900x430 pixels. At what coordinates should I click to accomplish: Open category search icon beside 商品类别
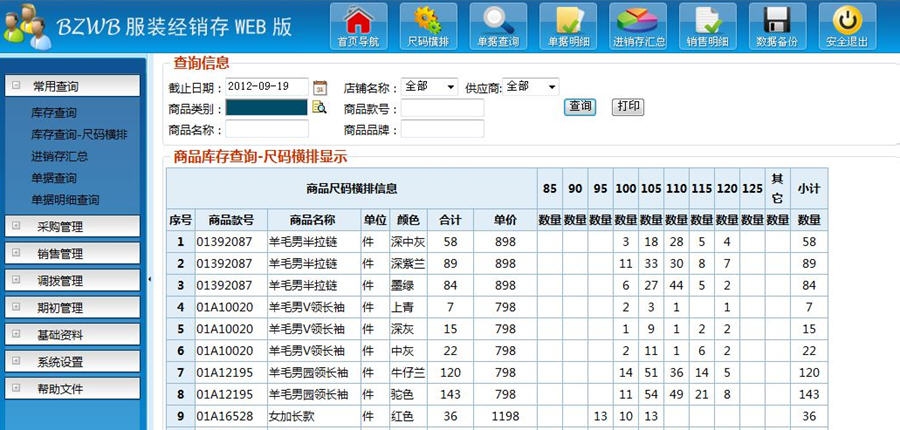coord(319,107)
